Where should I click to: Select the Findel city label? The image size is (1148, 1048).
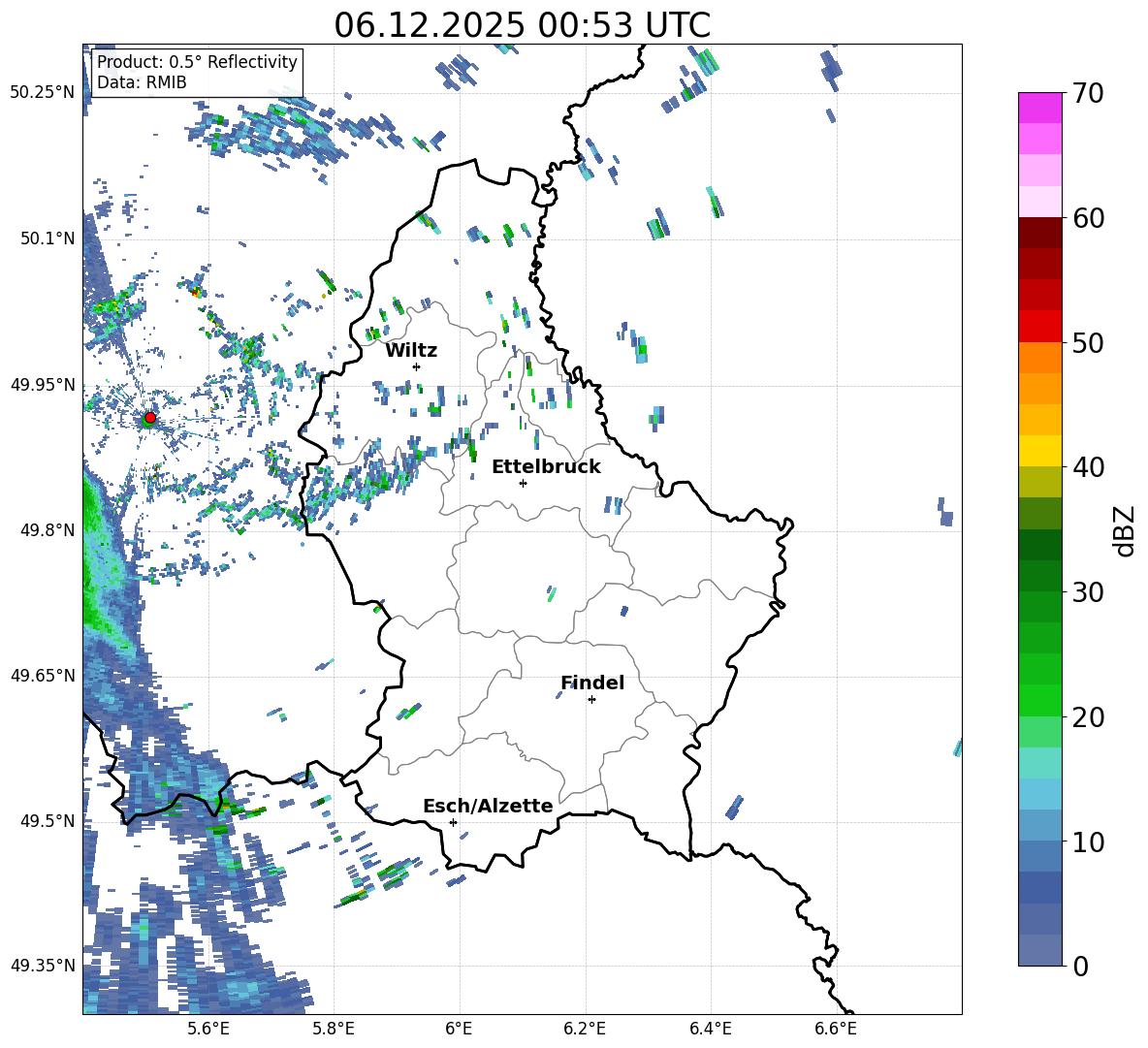point(592,683)
